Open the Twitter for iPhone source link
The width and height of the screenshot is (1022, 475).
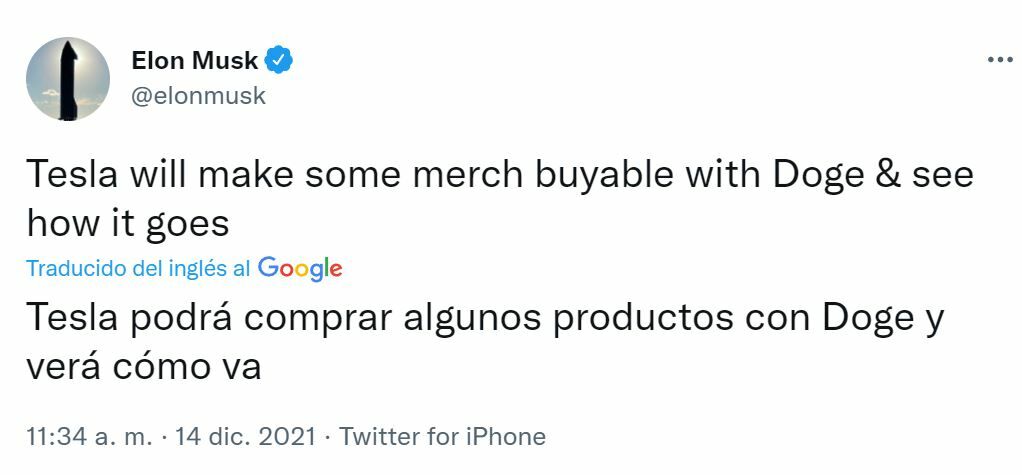(x=443, y=437)
